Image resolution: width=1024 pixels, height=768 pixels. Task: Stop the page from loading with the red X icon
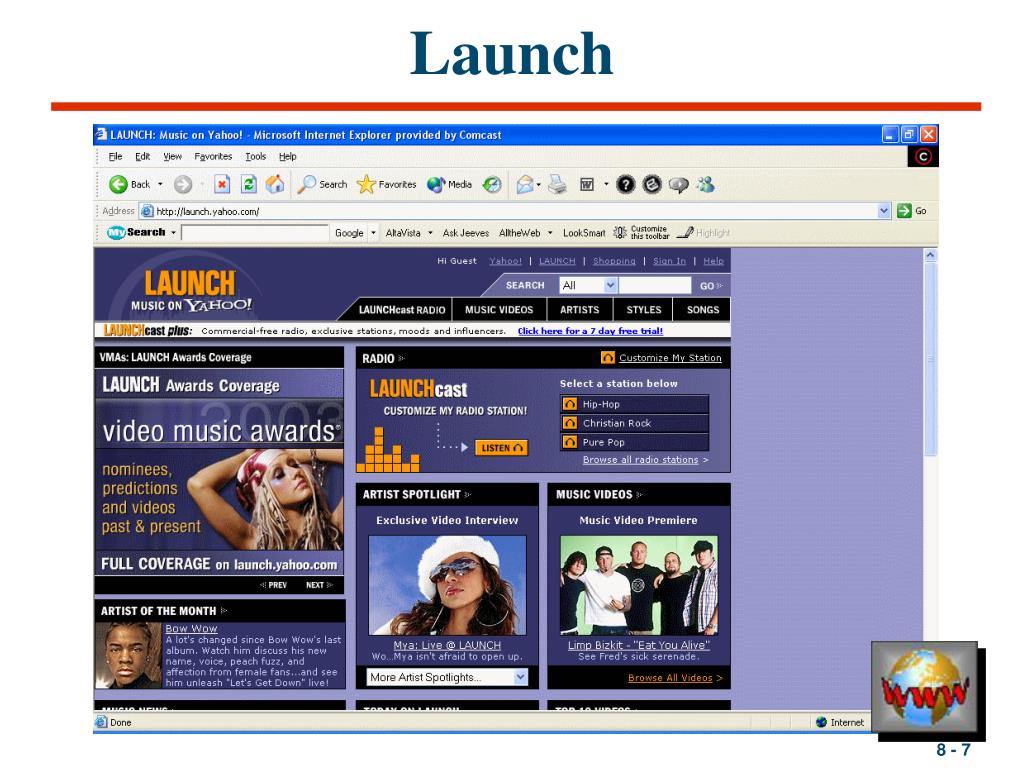(222, 185)
